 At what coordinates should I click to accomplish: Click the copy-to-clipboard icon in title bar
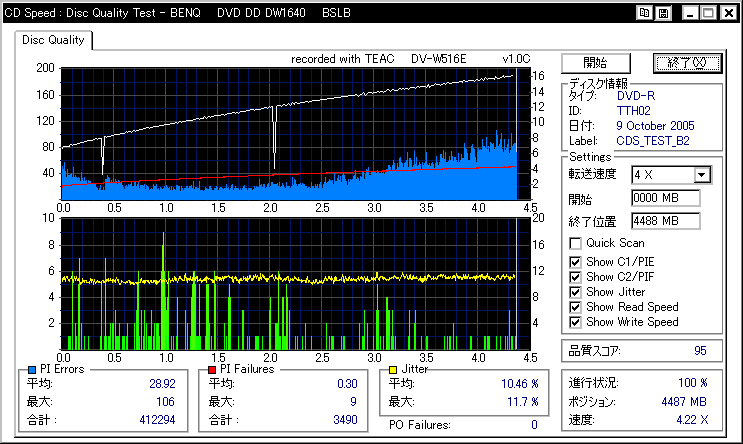click(x=644, y=13)
